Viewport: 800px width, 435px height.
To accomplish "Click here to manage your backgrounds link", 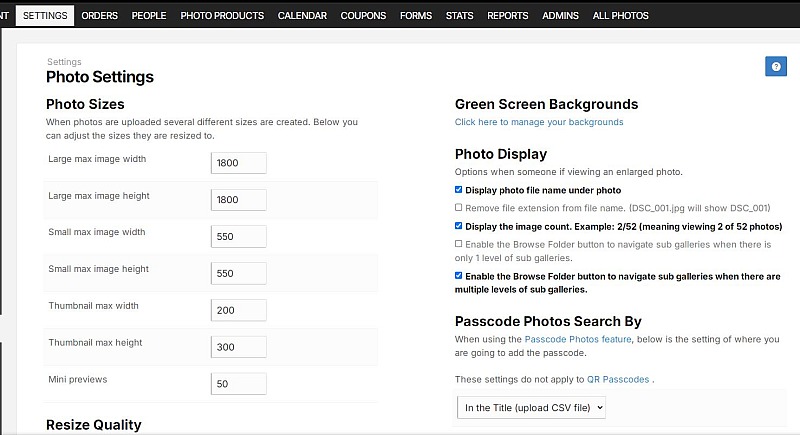I will (539, 122).
